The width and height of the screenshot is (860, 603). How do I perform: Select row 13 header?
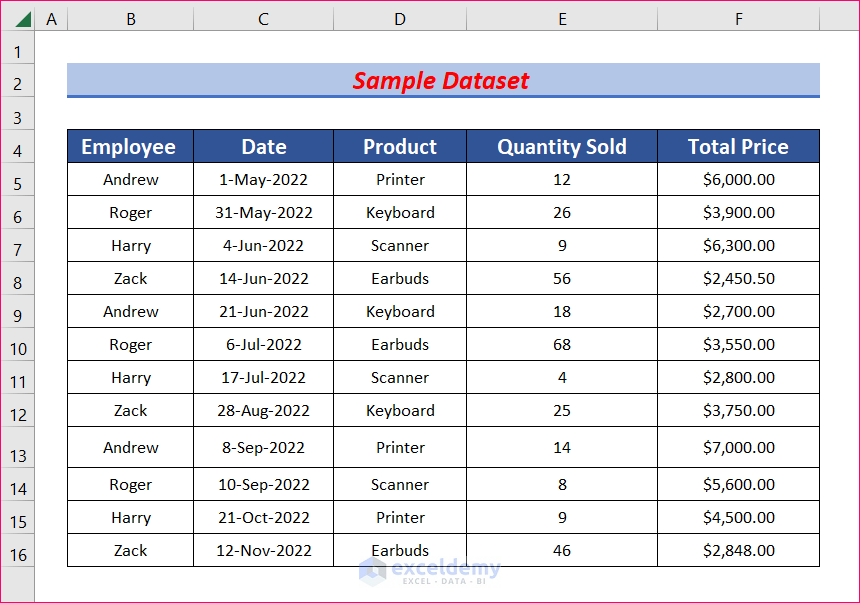click(x=18, y=447)
